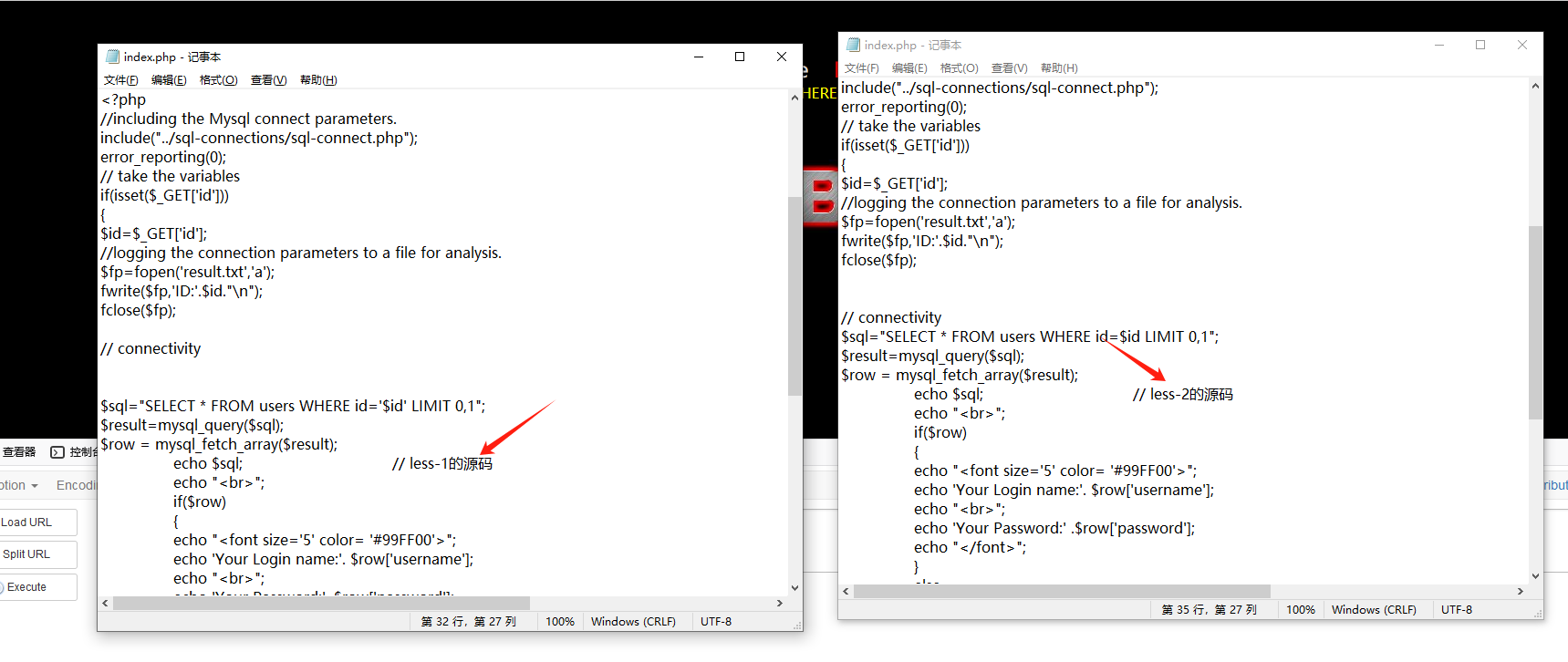Image resolution: width=1568 pixels, height=662 pixels.
Task: Click scroll-right arrow in left Notepad window
Action: tap(780, 604)
